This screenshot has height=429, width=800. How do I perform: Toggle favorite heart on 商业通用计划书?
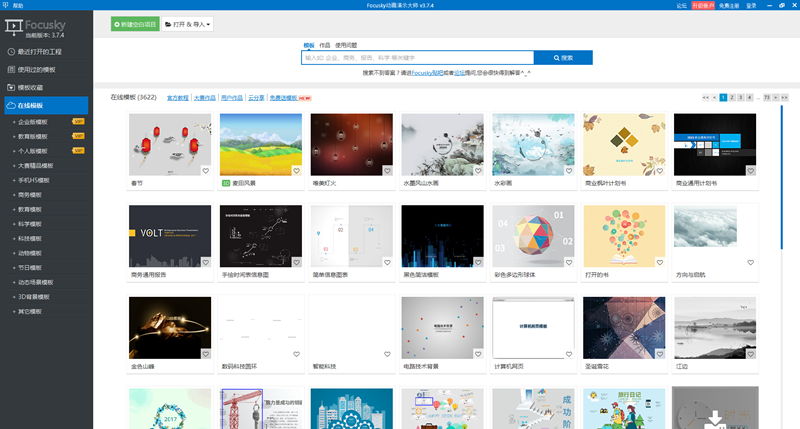coord(750,171)
